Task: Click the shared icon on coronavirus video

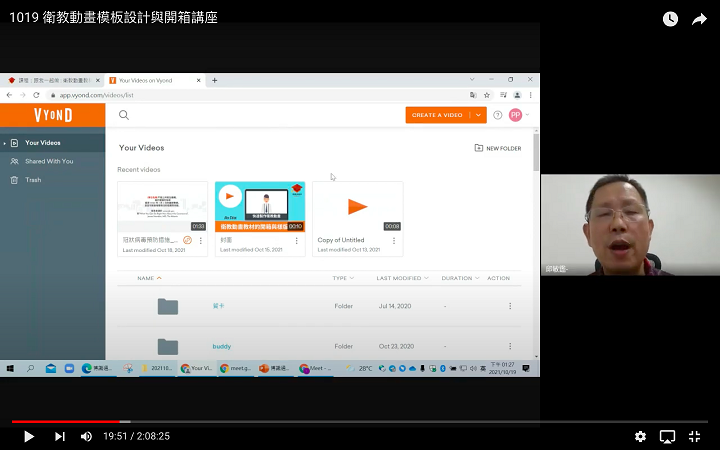Action: [x=187, y=240]
